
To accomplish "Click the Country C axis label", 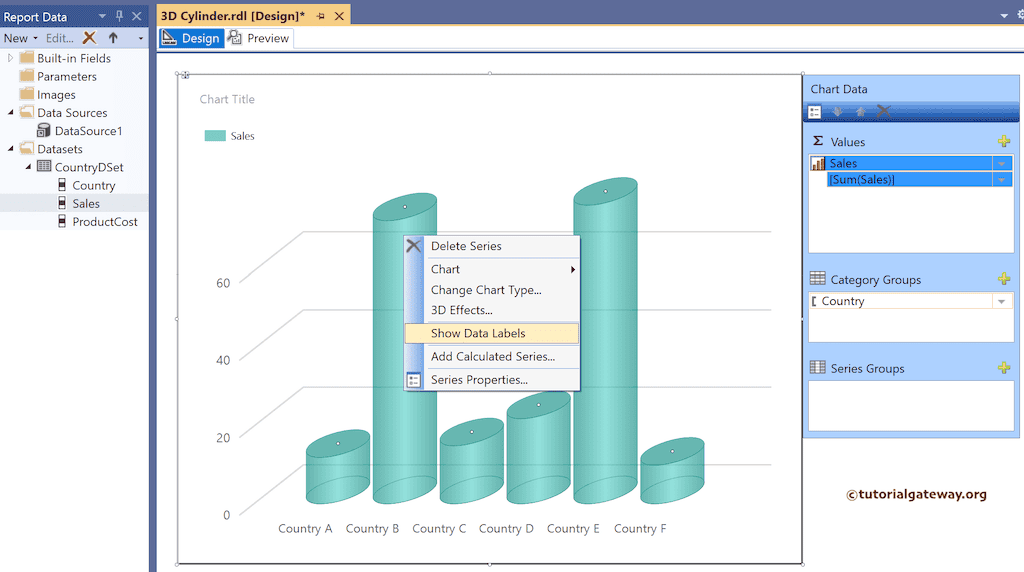I will [439, 529].
